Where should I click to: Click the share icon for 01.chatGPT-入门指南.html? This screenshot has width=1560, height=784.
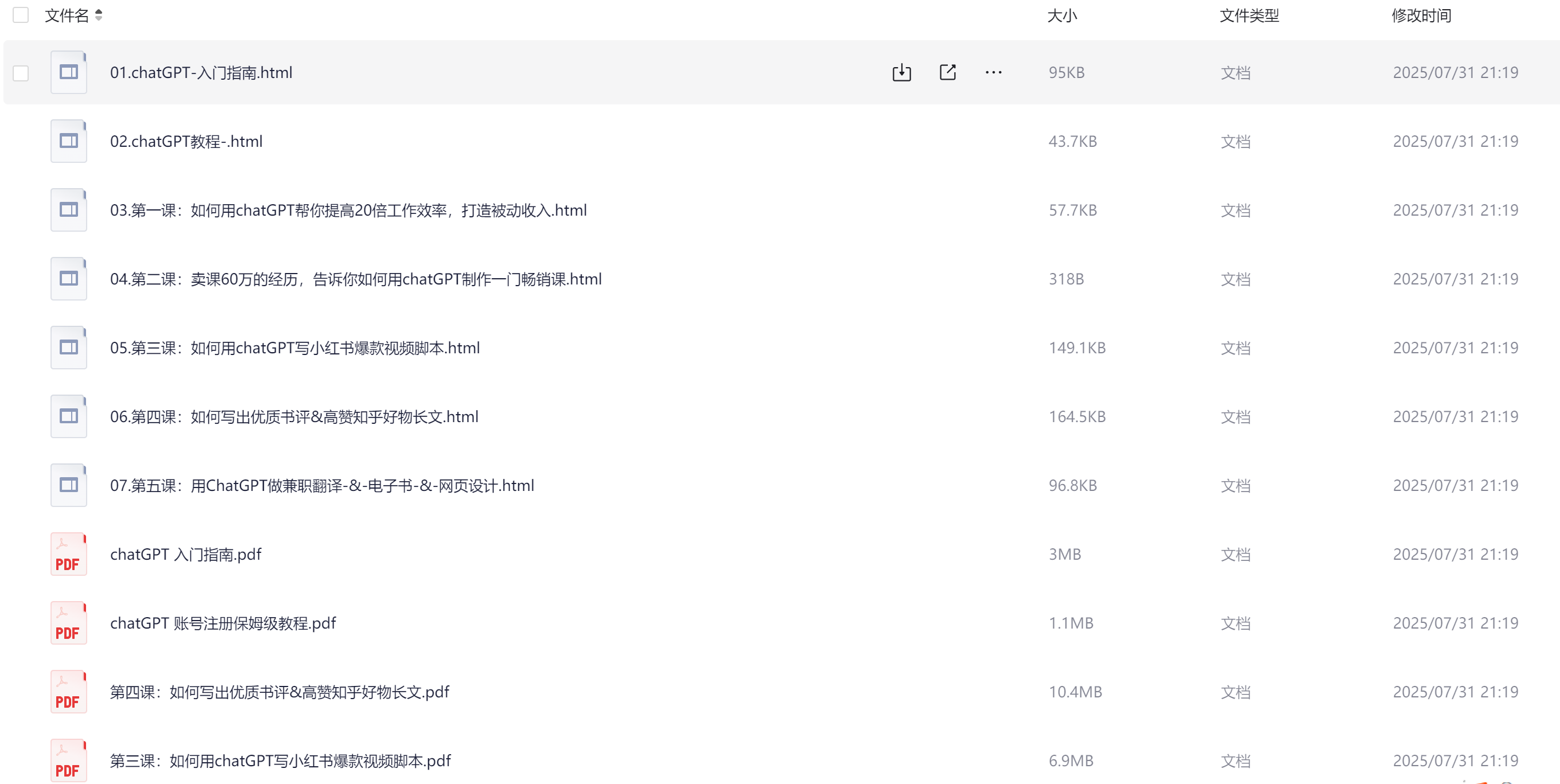pos(948,73)
